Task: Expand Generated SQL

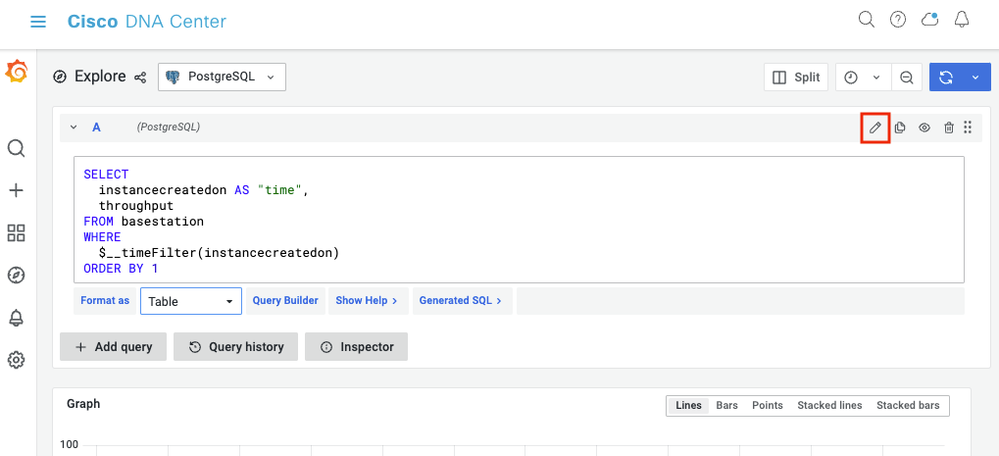Action: coord(462,301)
